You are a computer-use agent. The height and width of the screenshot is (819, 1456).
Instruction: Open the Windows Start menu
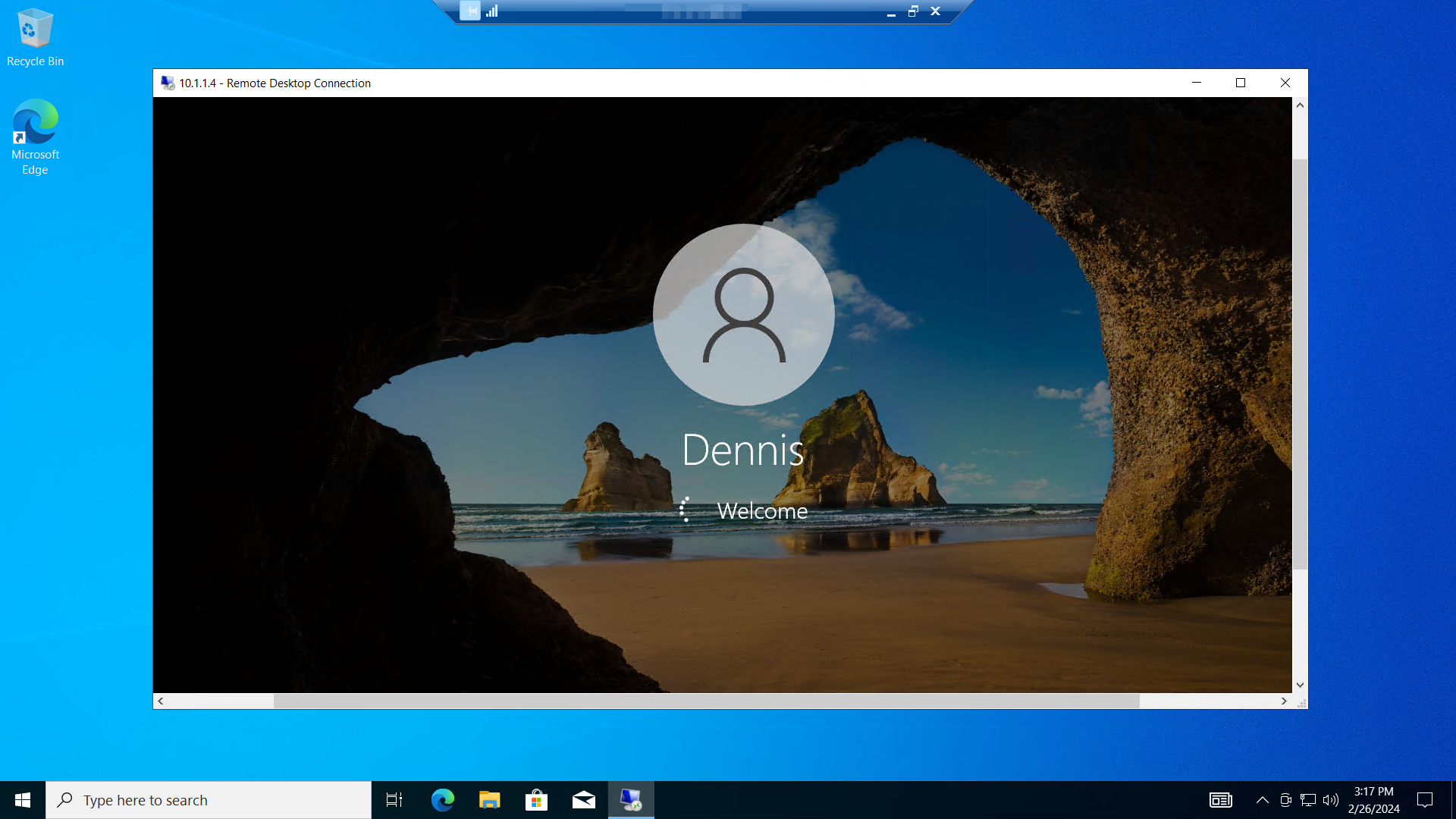point(23,800)
